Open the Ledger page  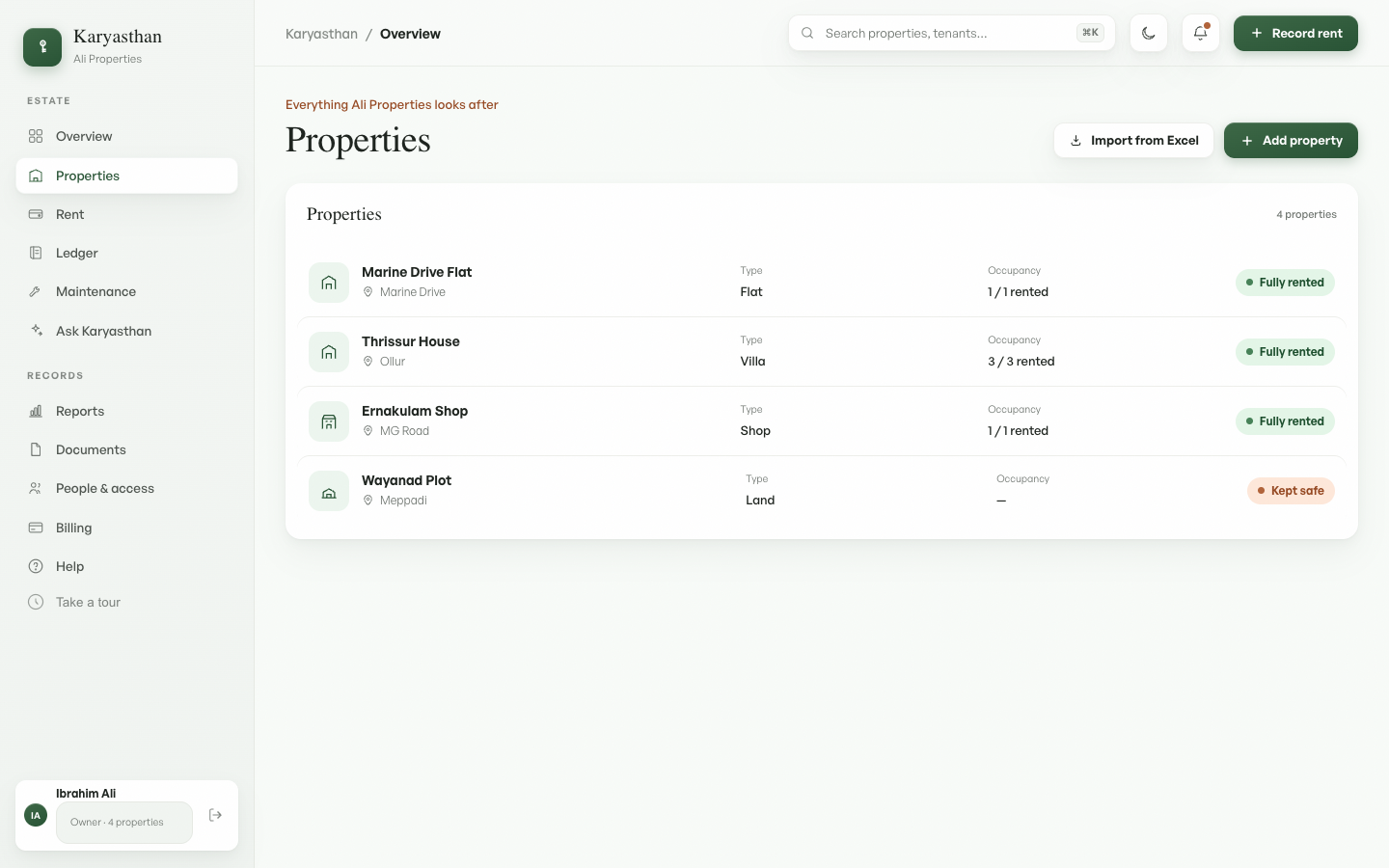coord(126,253)
